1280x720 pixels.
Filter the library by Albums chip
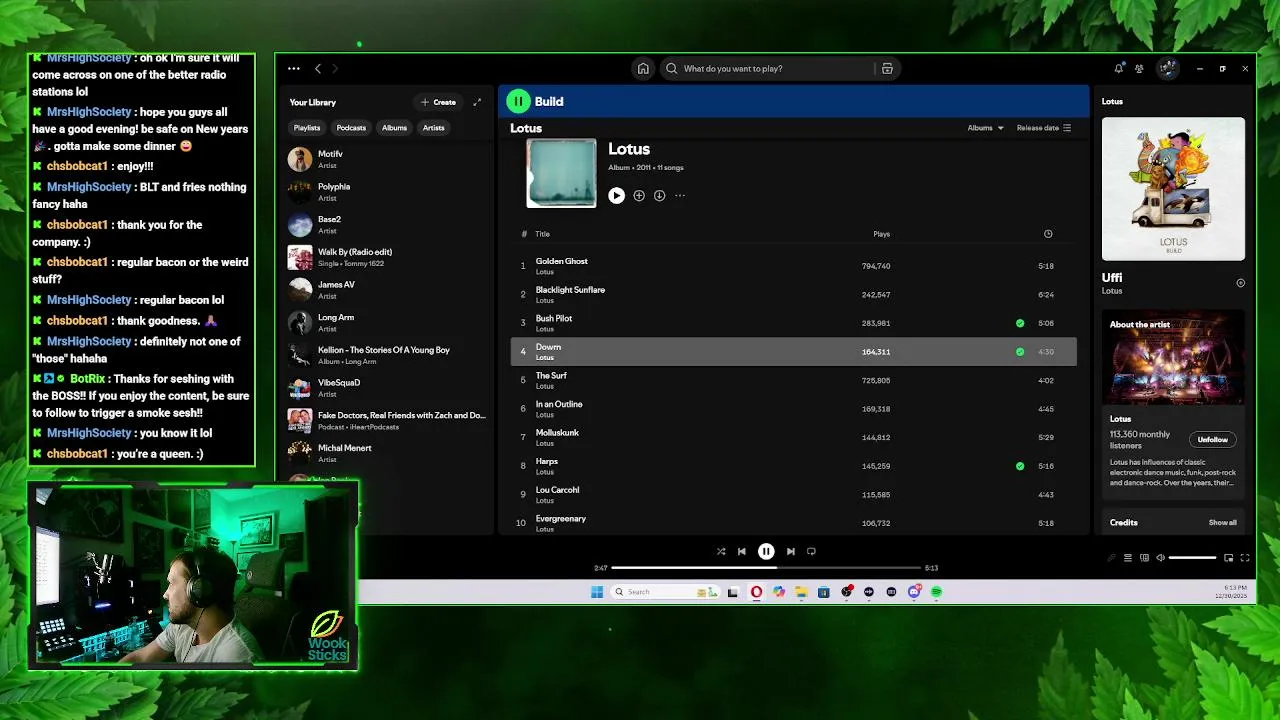(394, 128)
